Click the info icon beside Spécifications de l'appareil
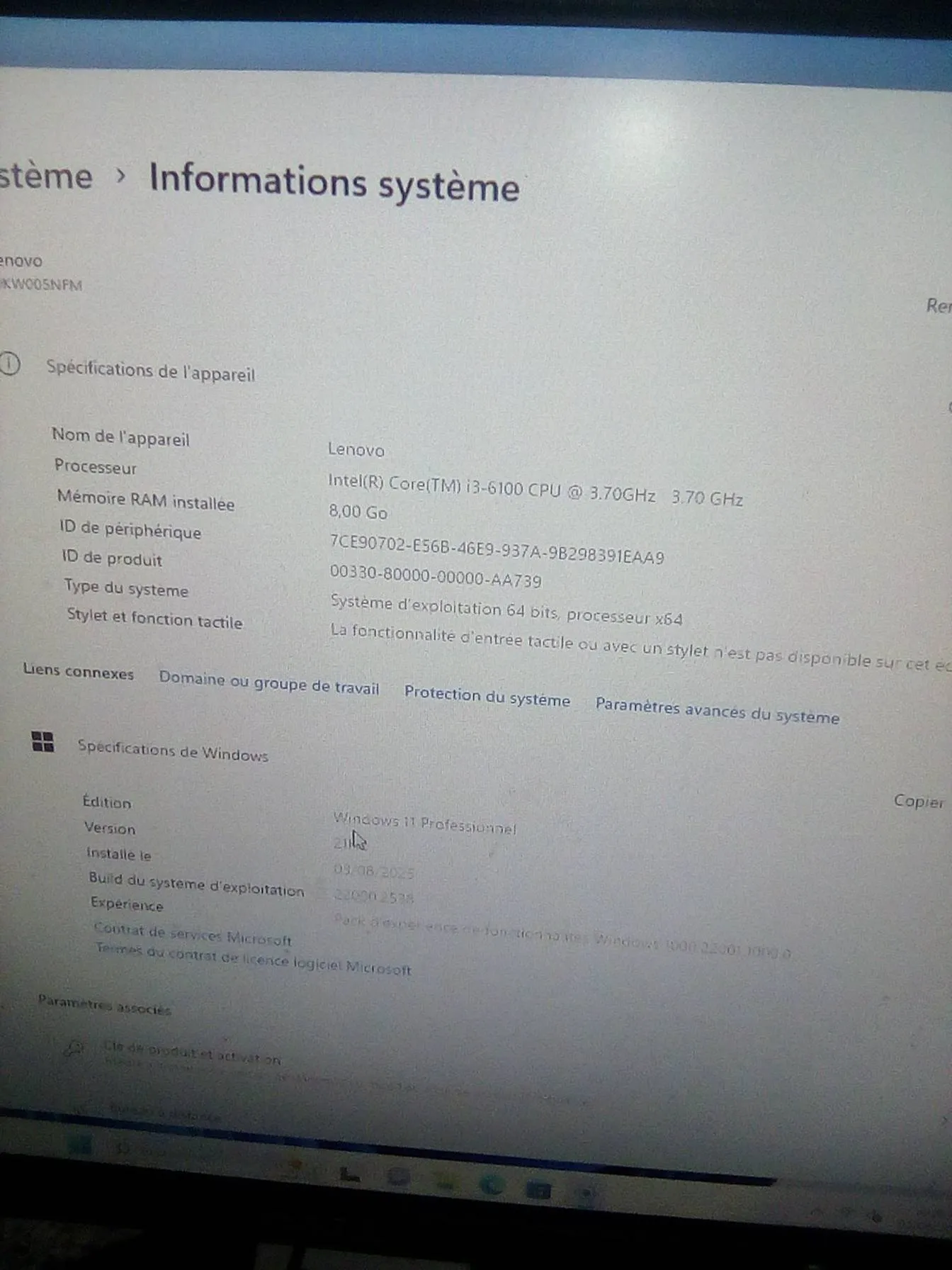Image resolution: width=952 pixels, height=1270 pixels. (10, 364)
